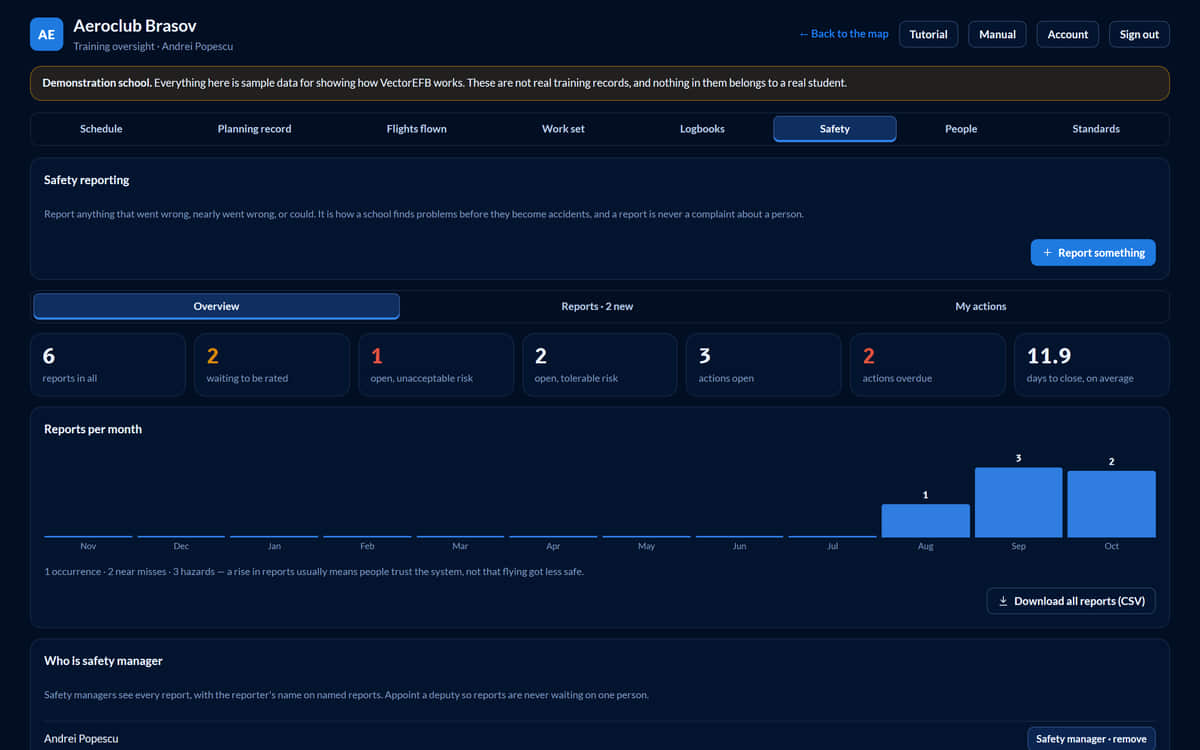Click the AE school avatar icon
Image resolution: width=1200 pixels, height=750 pixels.
[46, 34]
